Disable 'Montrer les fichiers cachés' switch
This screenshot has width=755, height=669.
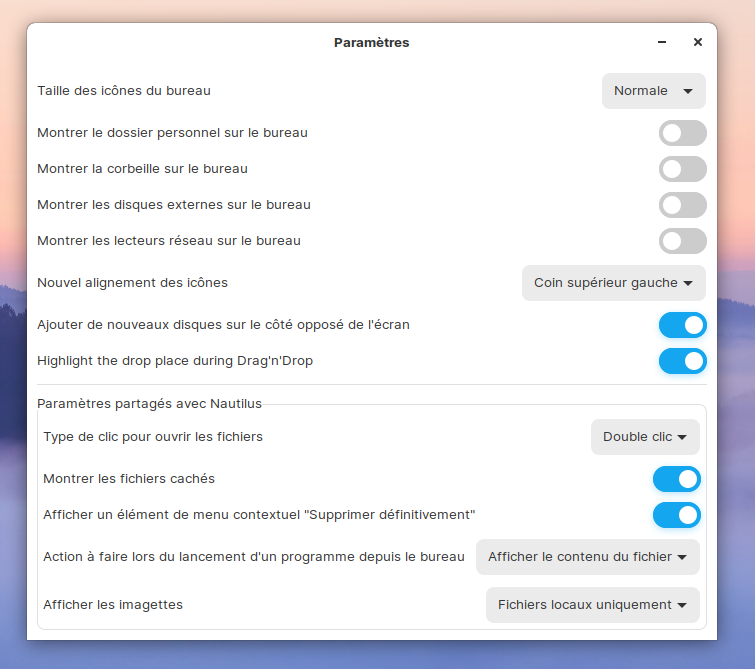[x=676, y=479]
